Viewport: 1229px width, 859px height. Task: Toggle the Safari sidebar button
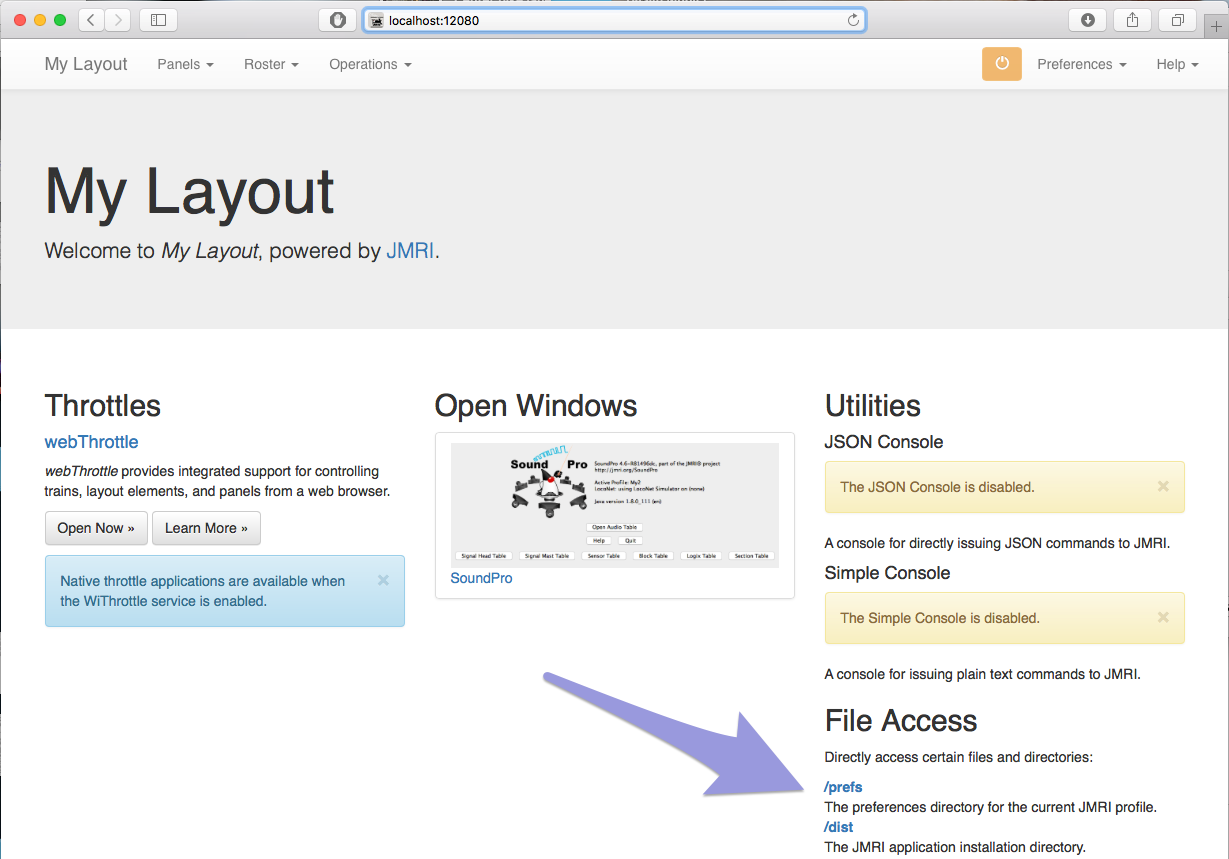pos(158,20)
